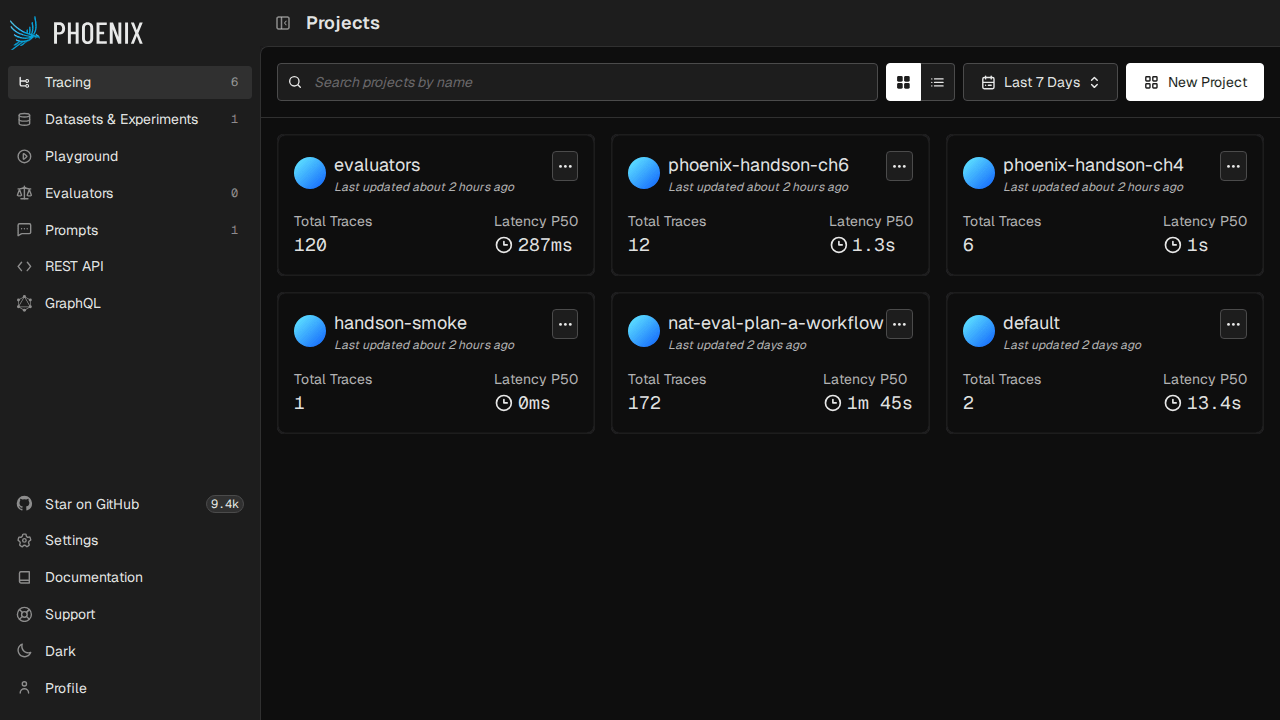The image size is (1280, 720).
Task: Click the Tracing count badge 6
Action: tap(234, 83)
